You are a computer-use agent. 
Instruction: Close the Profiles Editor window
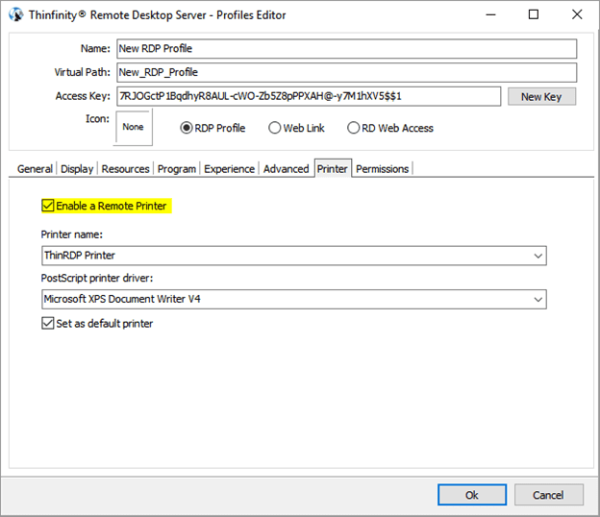577,15
